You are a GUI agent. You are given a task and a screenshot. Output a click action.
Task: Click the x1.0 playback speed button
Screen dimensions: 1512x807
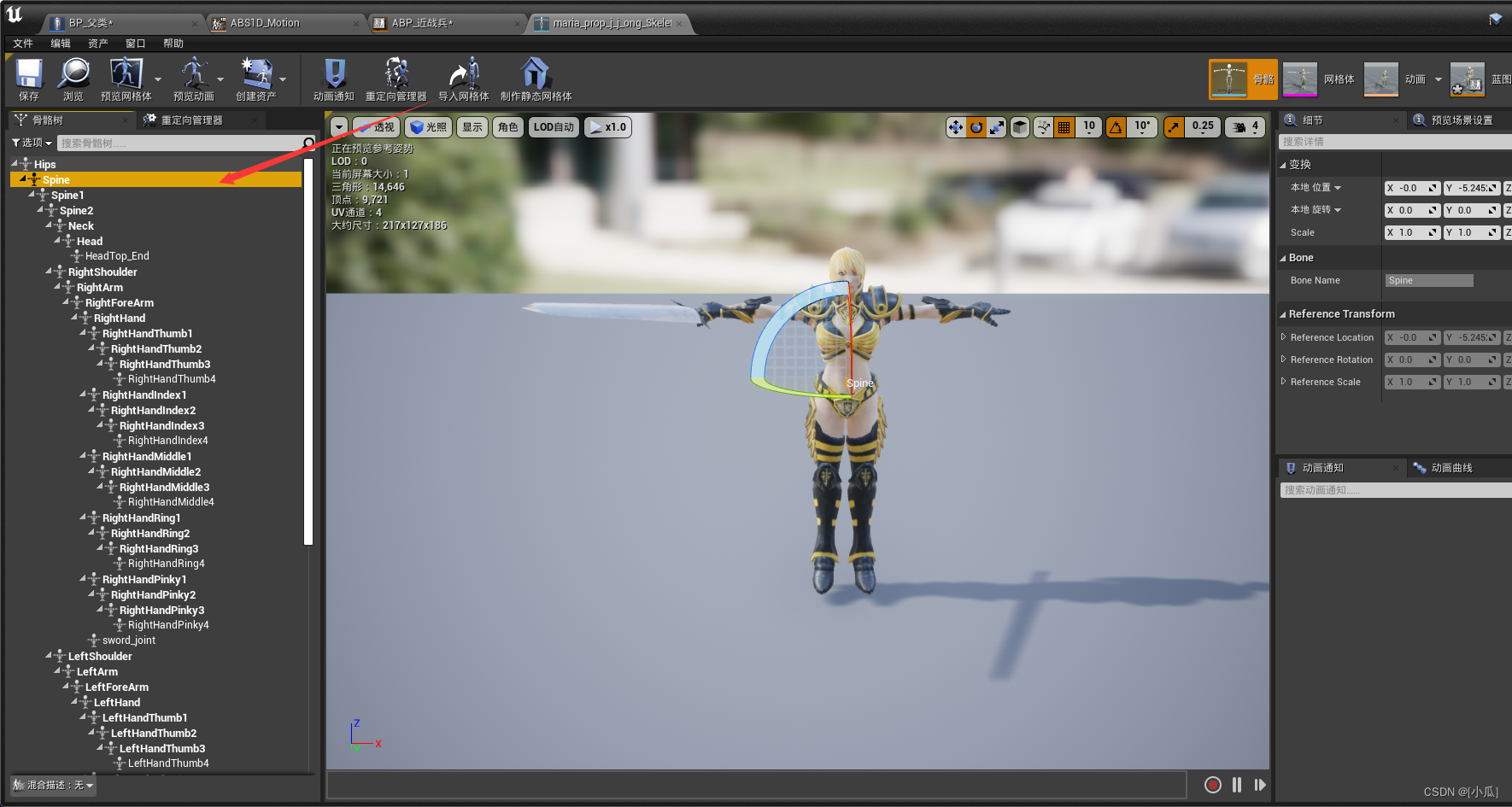tap(608, 127)
